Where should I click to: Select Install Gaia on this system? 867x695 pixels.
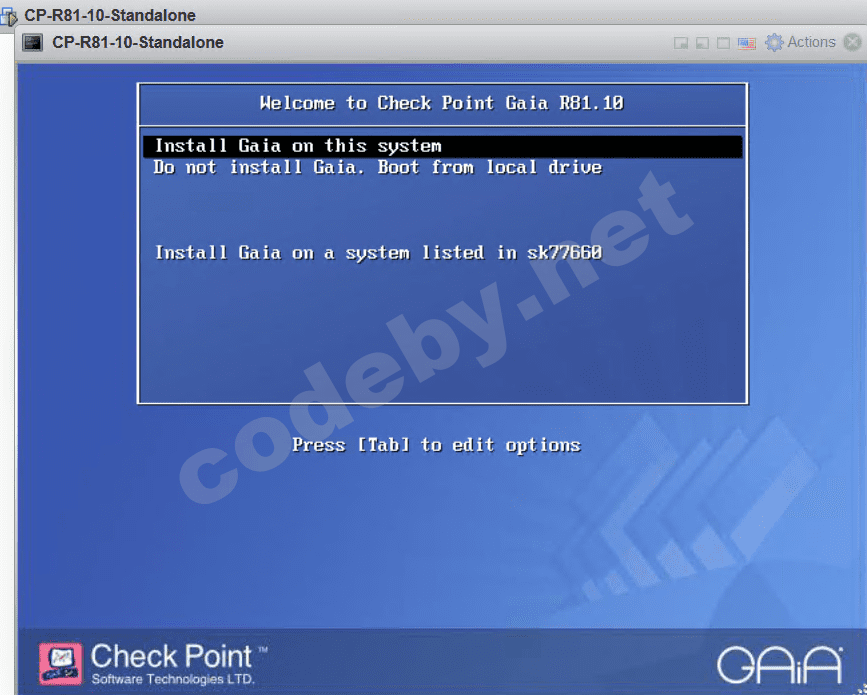[x=442, y=147]
